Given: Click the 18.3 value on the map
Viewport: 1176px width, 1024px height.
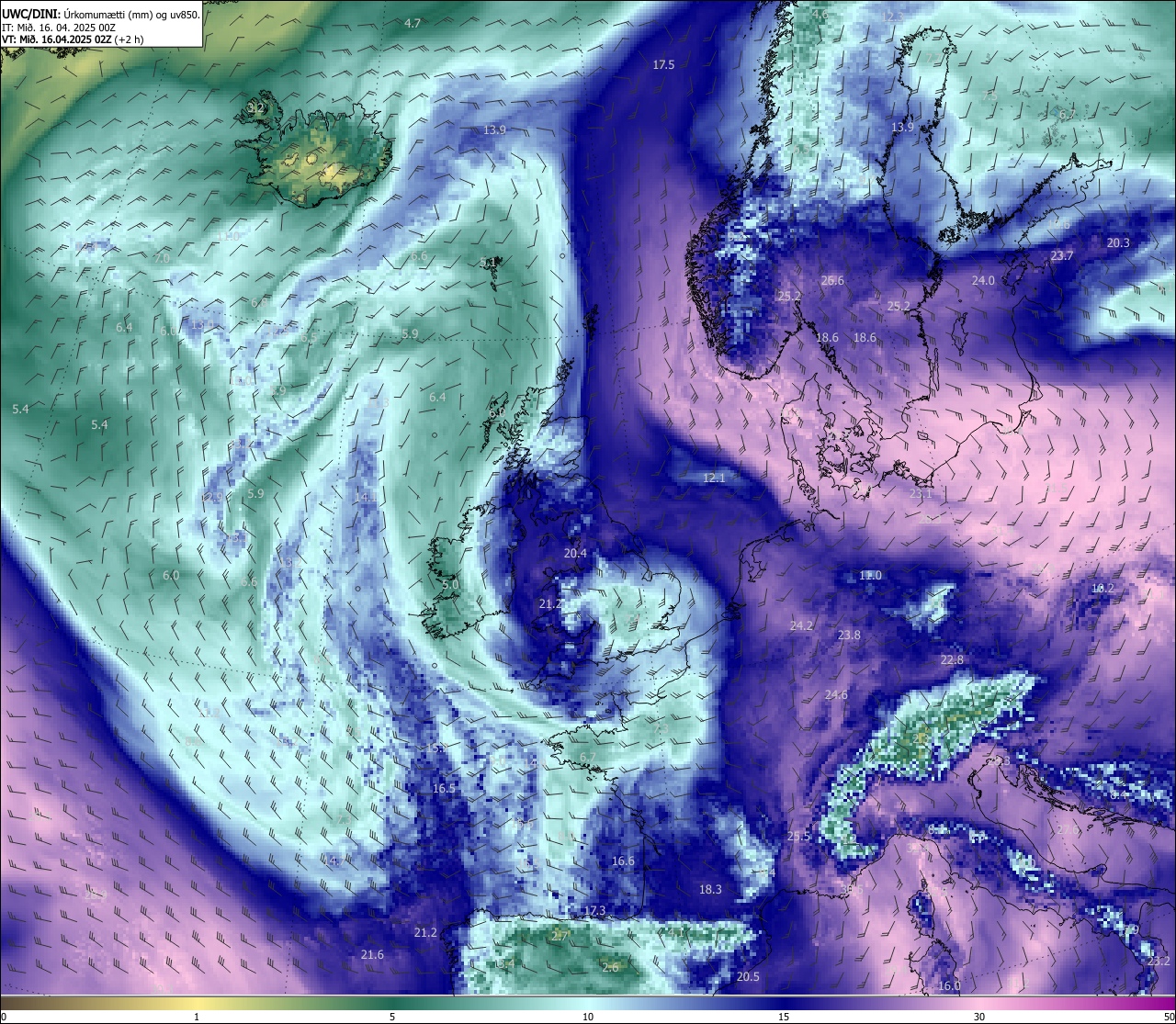Looking at the screenshot, I should point(710,889).
